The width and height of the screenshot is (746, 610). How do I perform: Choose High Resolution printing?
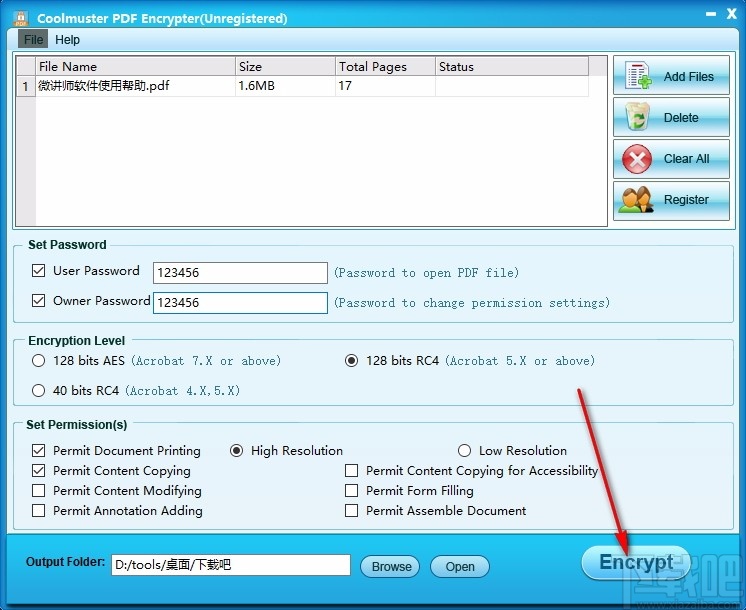coord(236,450)
